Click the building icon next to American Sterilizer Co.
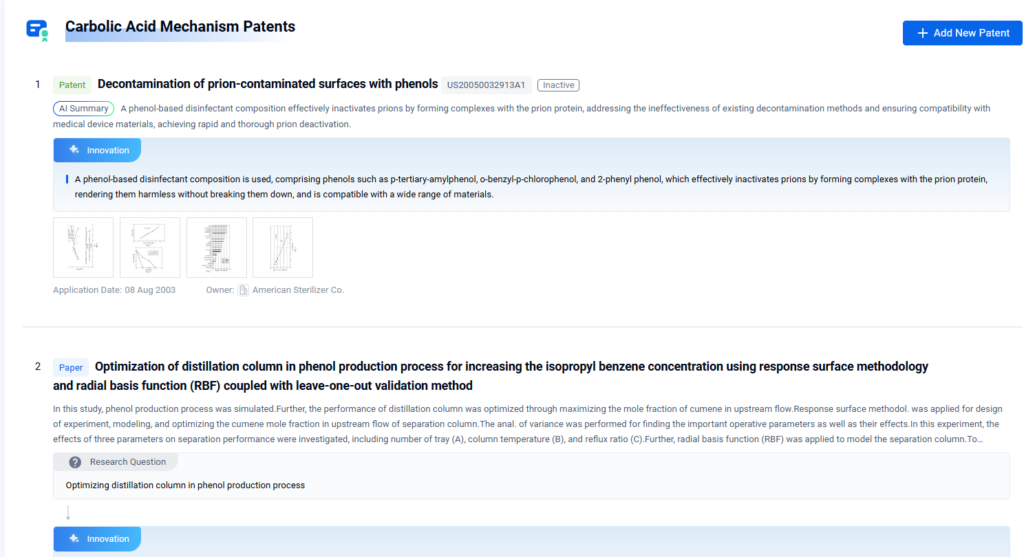 [243, 290]
